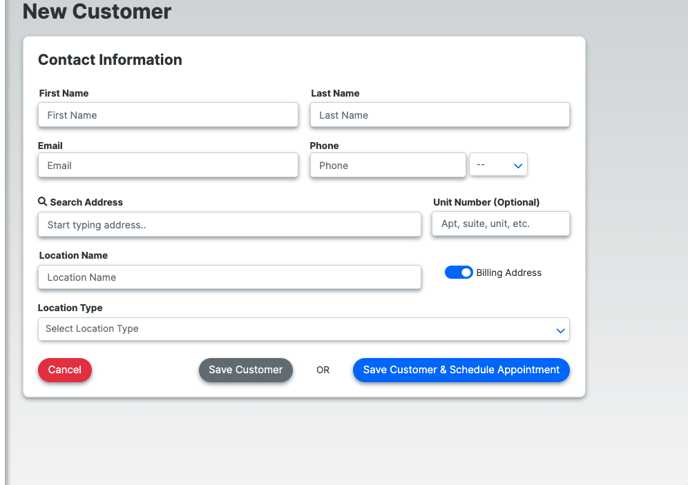Click the Unit Number optional field
Image resolution: width=688 pixels, height=485 pixels.
coord(501,224)
